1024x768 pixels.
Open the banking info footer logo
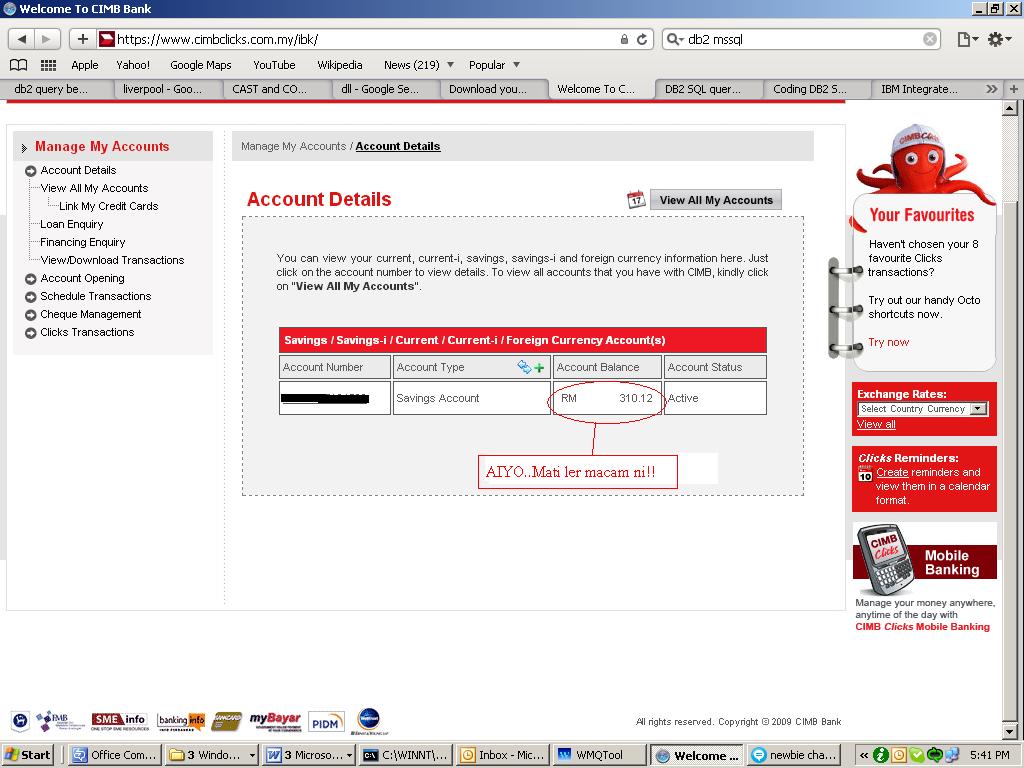[x=181, y=721]
